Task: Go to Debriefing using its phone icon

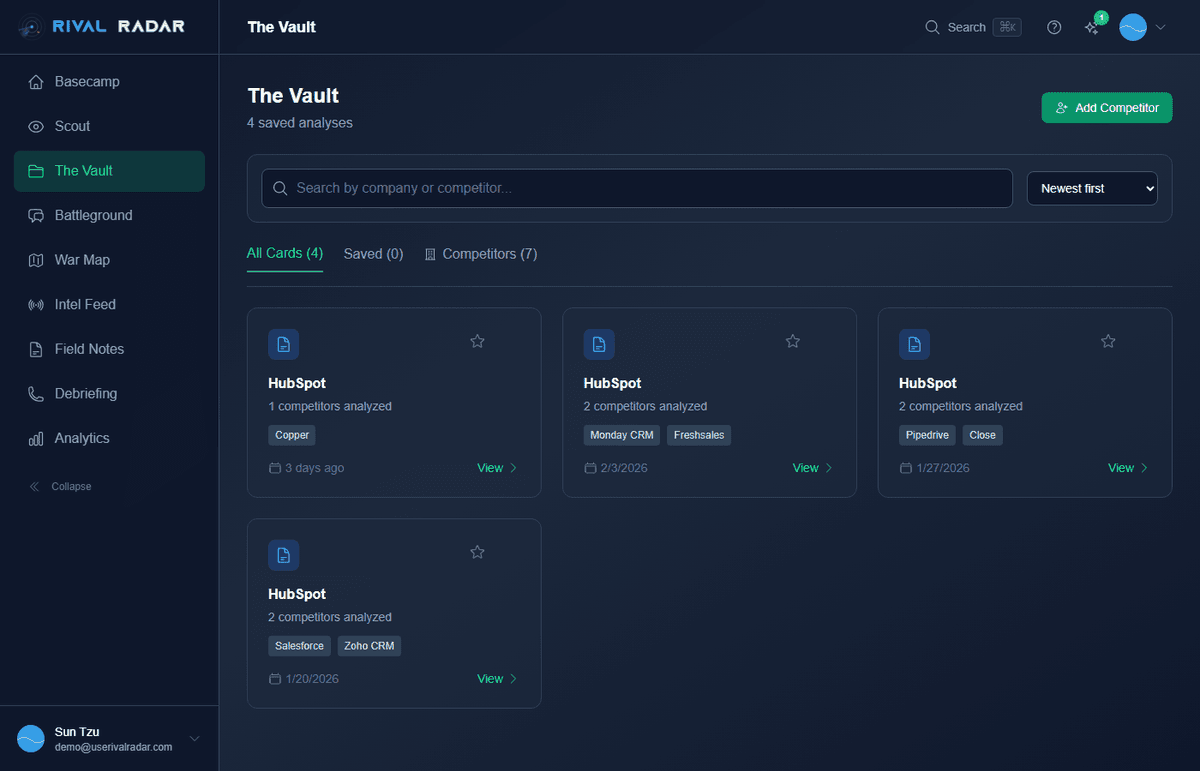Action: [x=35, y=393]
